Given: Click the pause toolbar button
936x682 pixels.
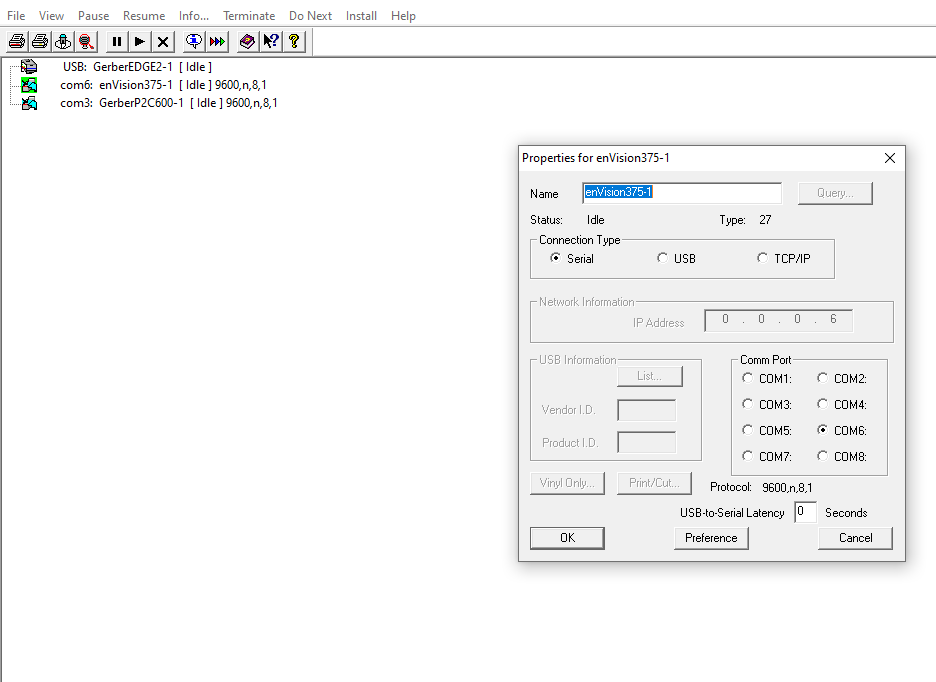Looking at the screenshot, I should 116,41.
